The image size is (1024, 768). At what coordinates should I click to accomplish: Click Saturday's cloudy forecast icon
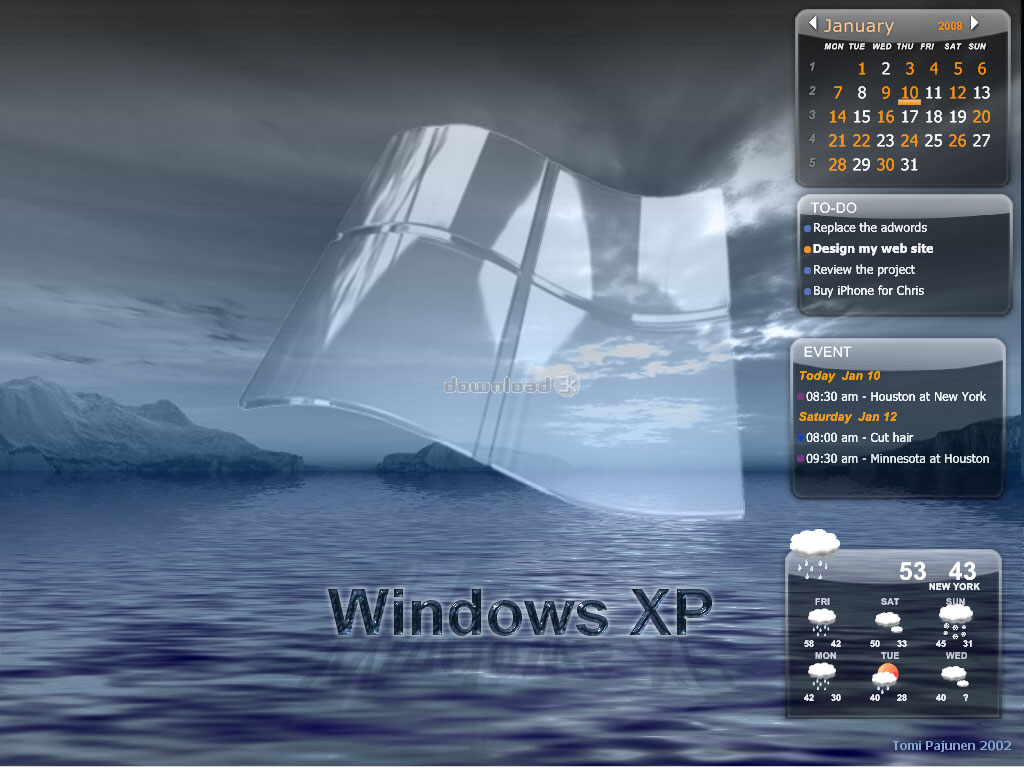[x=889, y=621]
